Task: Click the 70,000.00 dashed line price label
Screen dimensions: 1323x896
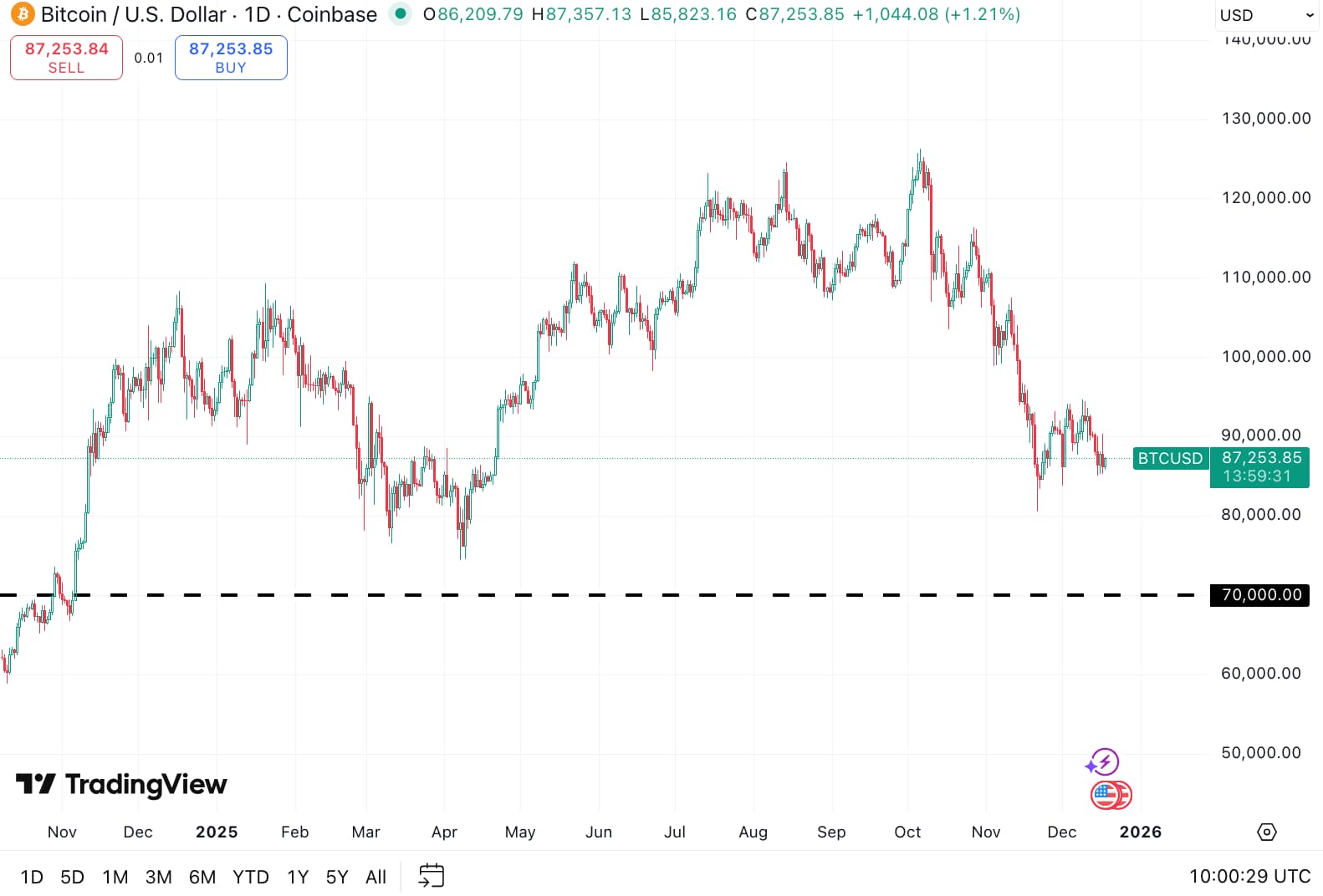Action: (x=1259, y=595)
